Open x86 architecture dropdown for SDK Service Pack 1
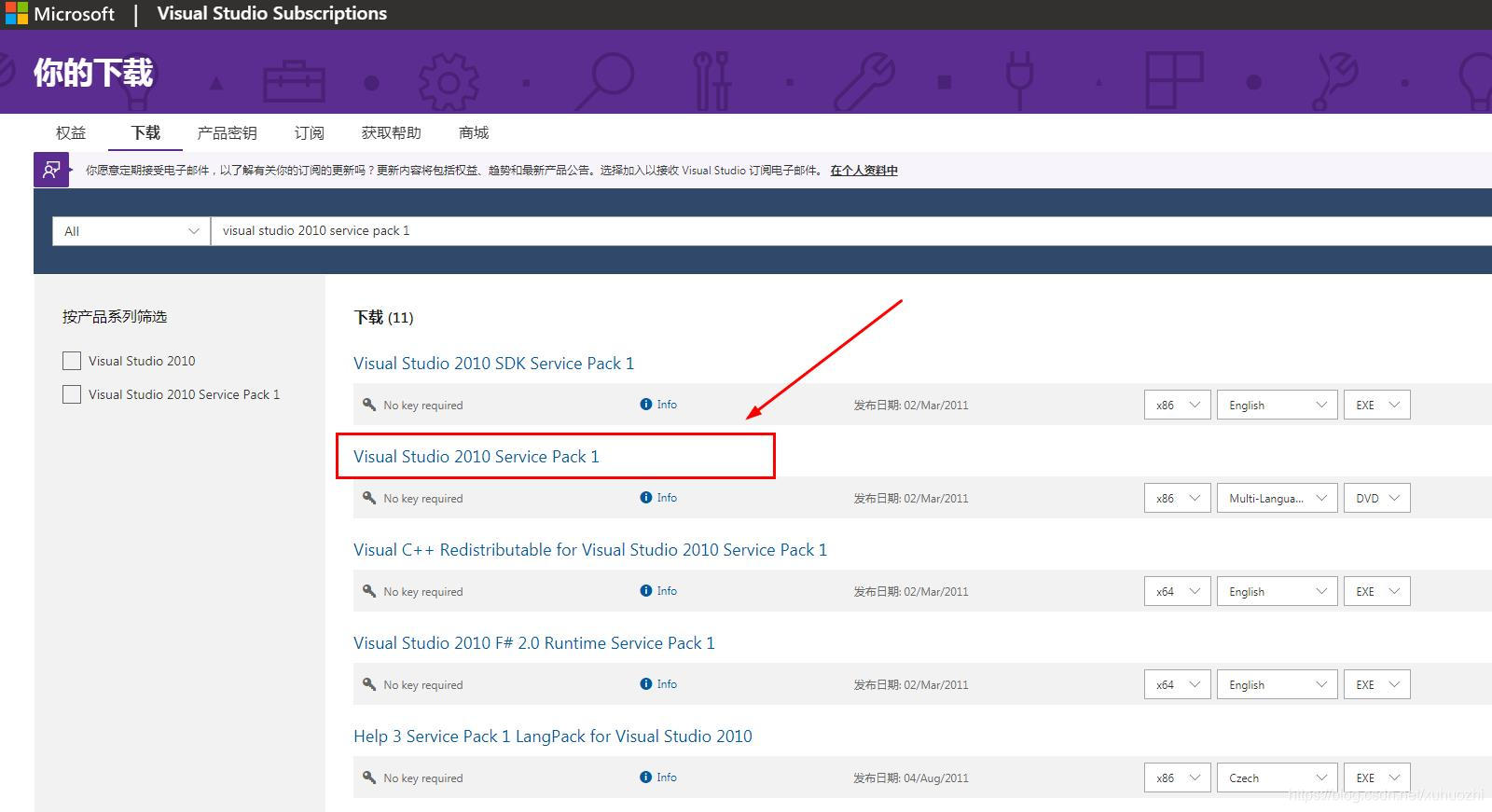Viewport: 1492px width, 812px height. click(1178, 405)
